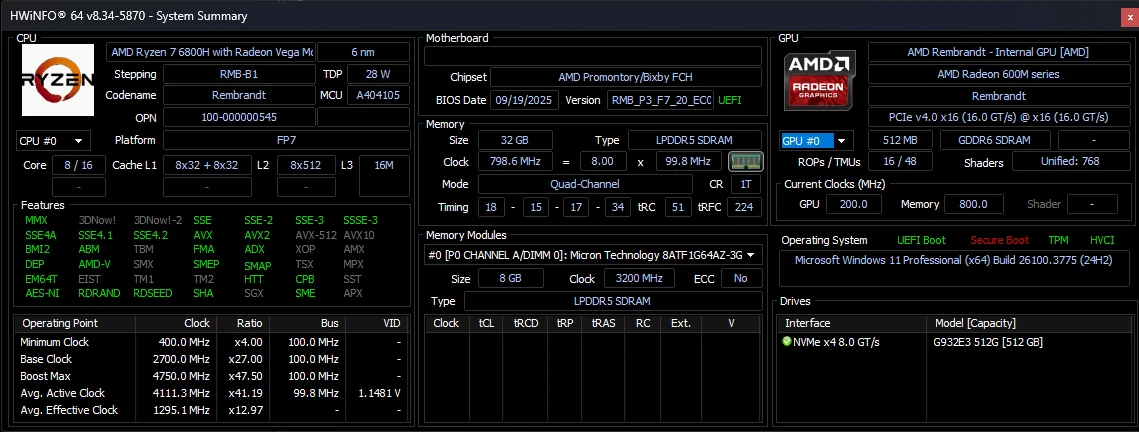Click the 8 / 16 core count field
This screenshot has height=432, width=1139.
coord(78,165)
